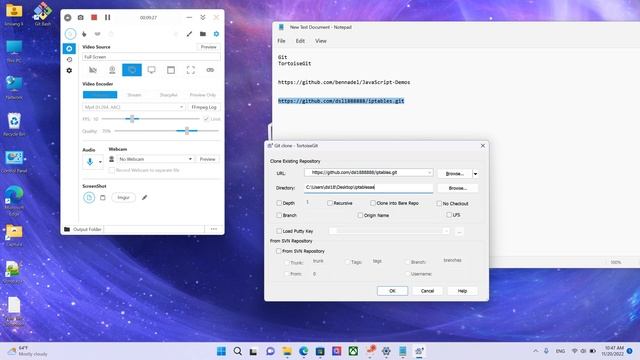The height and width of the screenshot is (360, 640).
Task: Open Notepad File menu
Action: pyautogui.click(x=282, y=41)
